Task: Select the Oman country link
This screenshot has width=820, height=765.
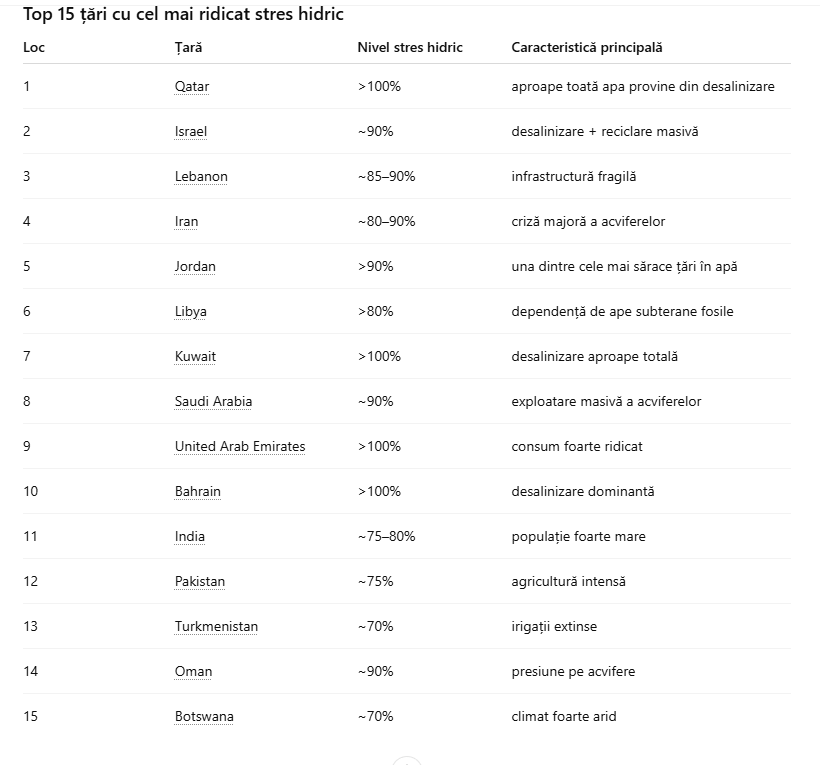Action: [193, 672]
